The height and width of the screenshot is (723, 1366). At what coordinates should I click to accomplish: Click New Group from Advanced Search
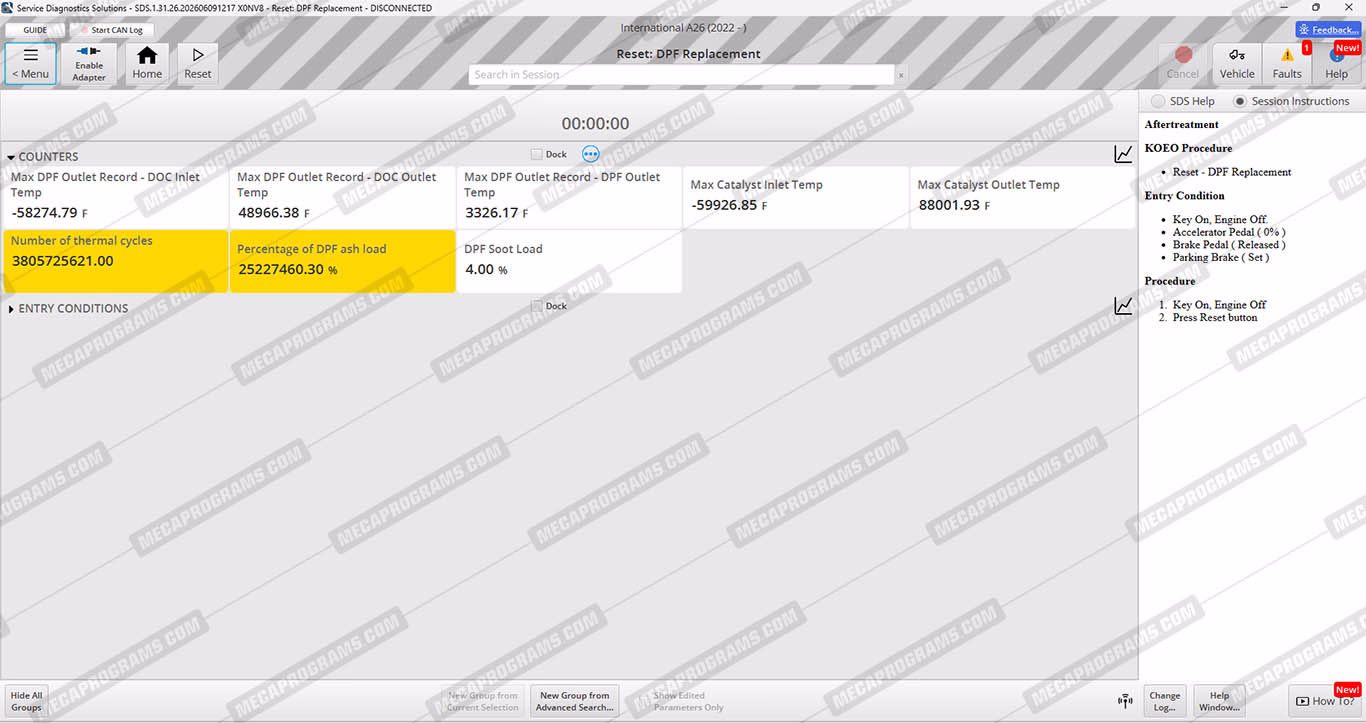(x=575, y=701)
